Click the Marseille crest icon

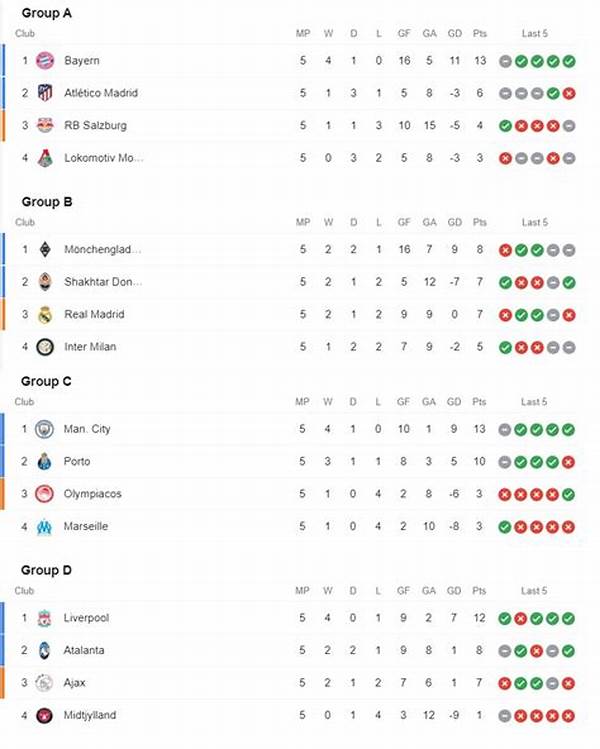pyautogui.click(x=44, y=527)
